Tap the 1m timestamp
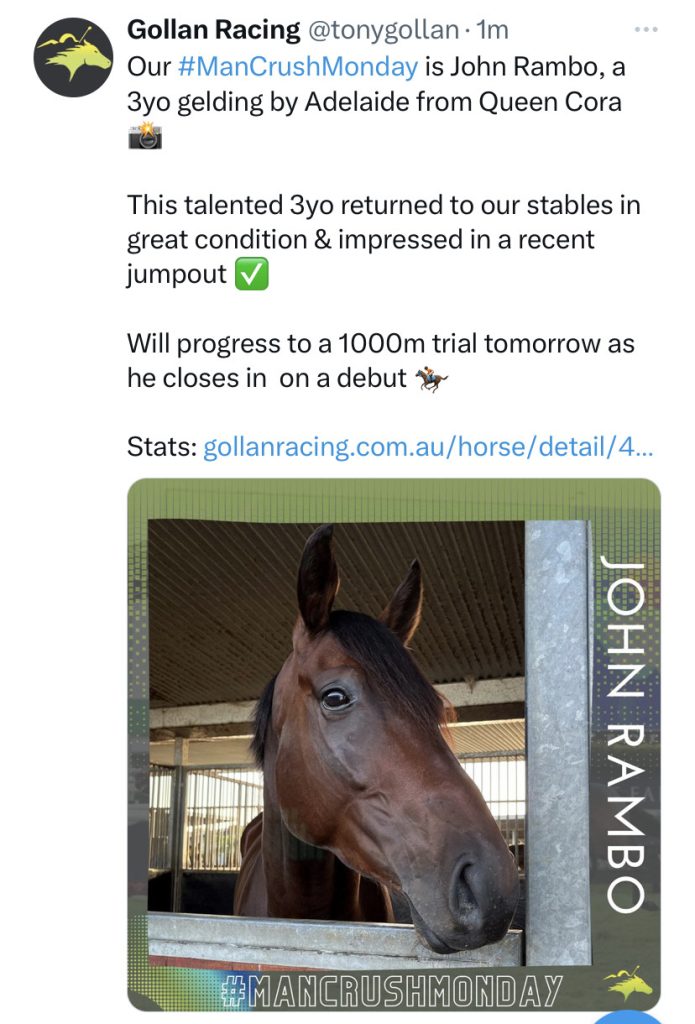This screenshot has height=1024, width=695. [493, 29]
